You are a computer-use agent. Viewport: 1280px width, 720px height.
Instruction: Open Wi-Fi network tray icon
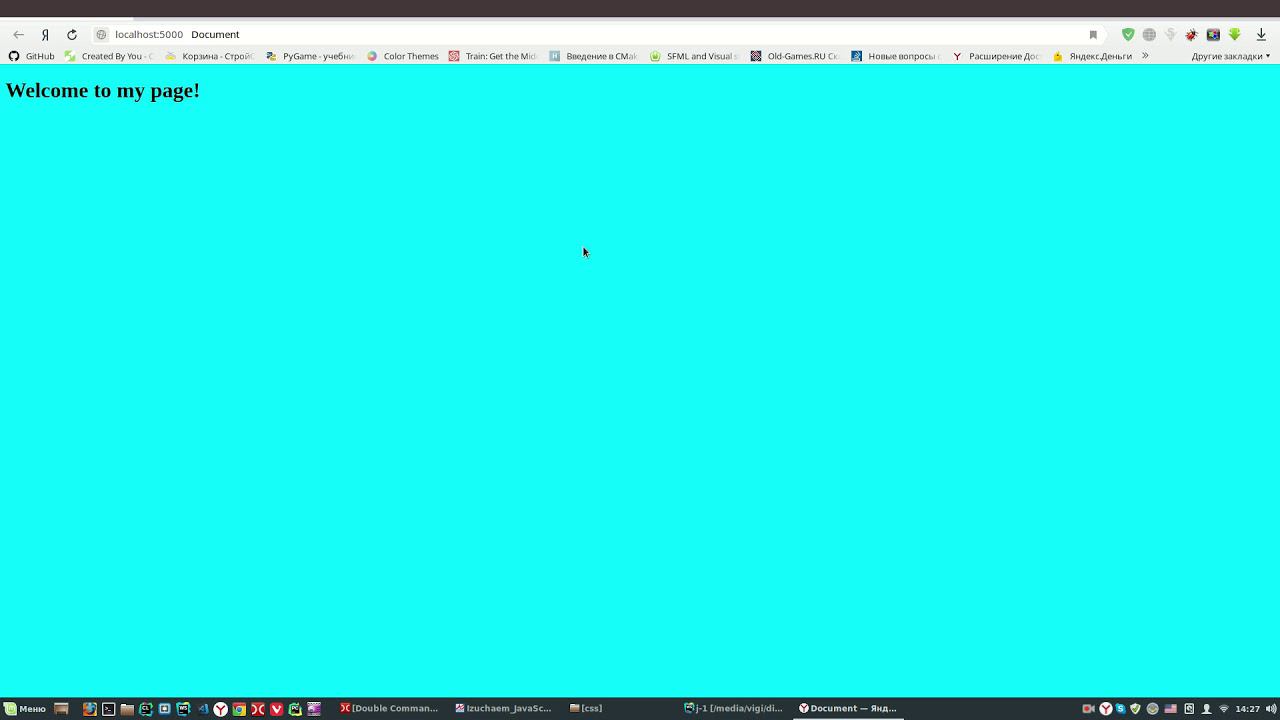pos(1224,708)
